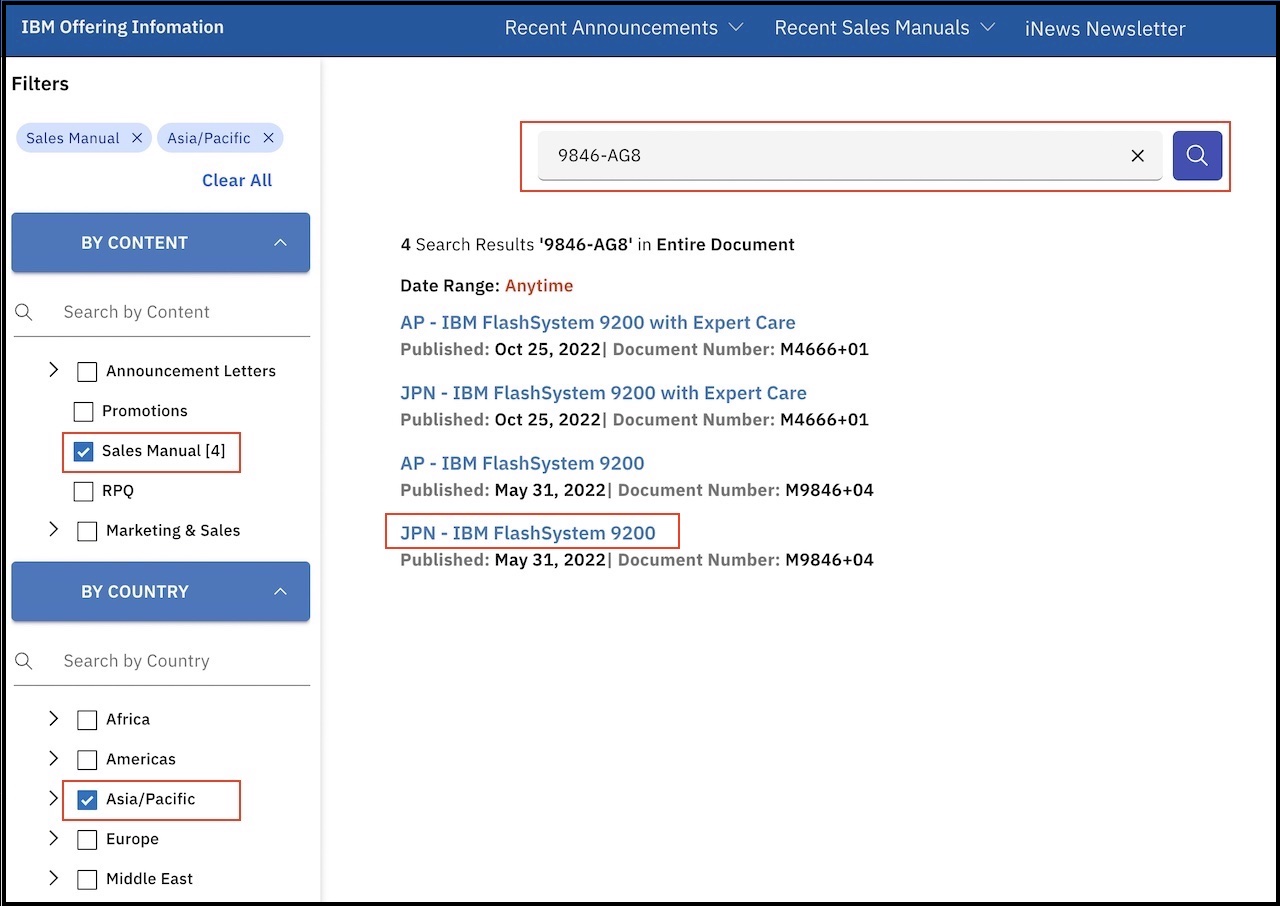Remove the Sales Manual filter chip

[x=137, y=138]
